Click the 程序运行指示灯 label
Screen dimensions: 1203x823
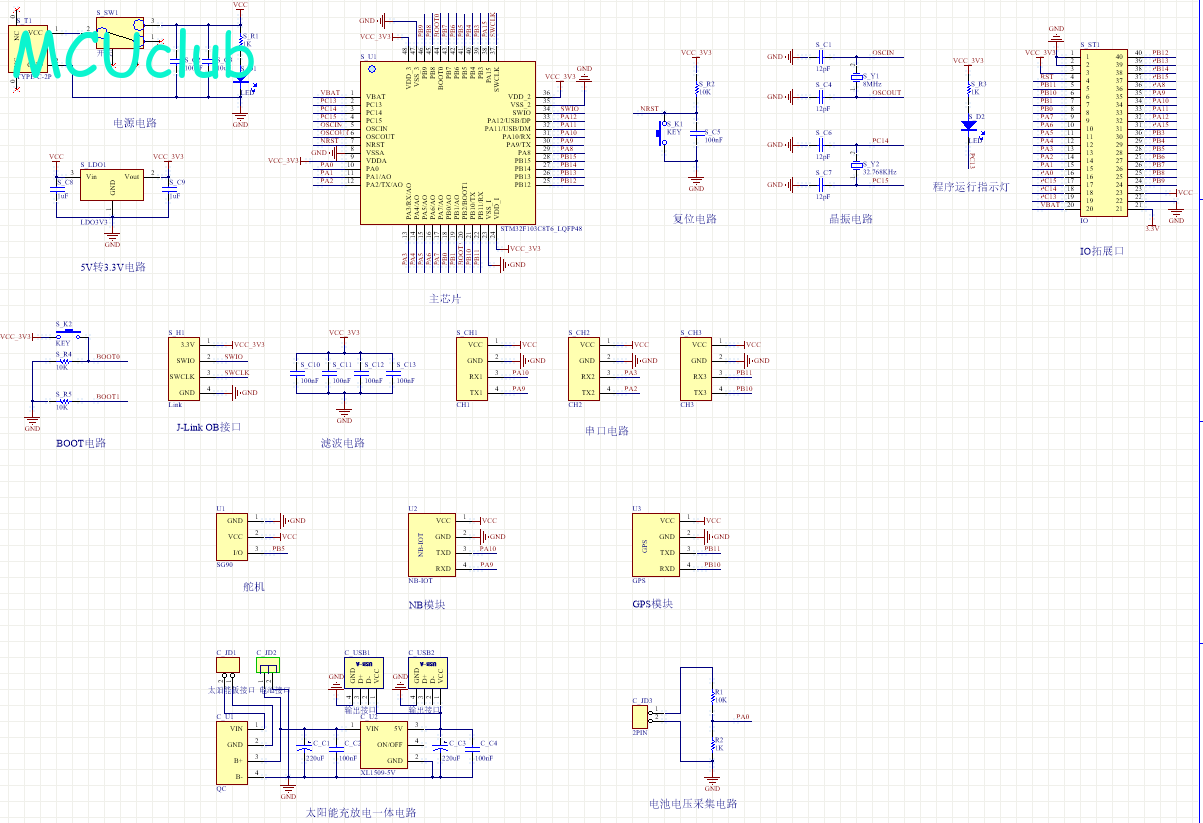point(971,187)
